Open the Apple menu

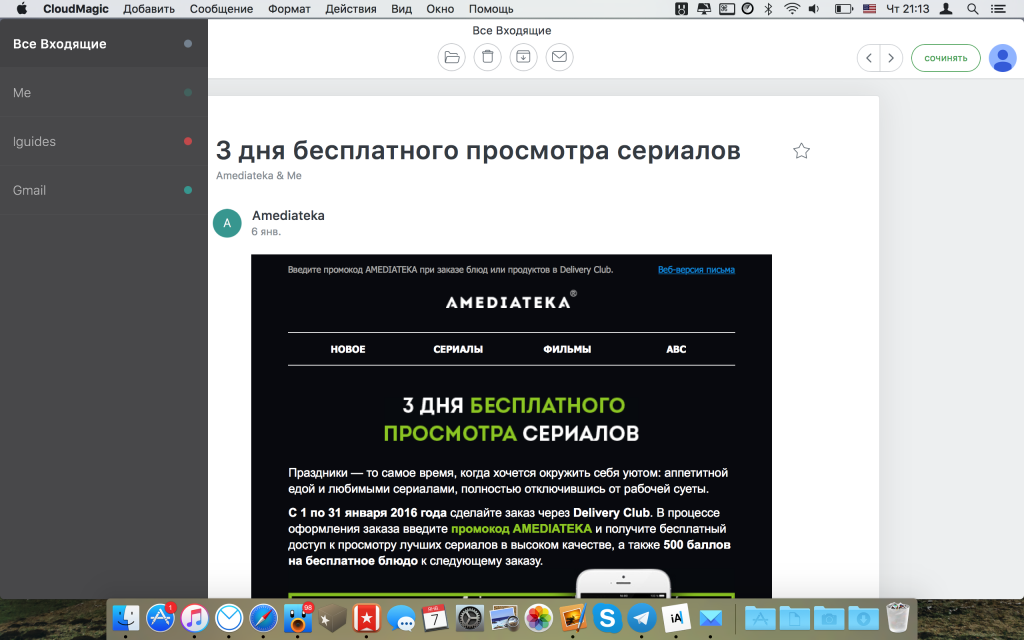22,9
